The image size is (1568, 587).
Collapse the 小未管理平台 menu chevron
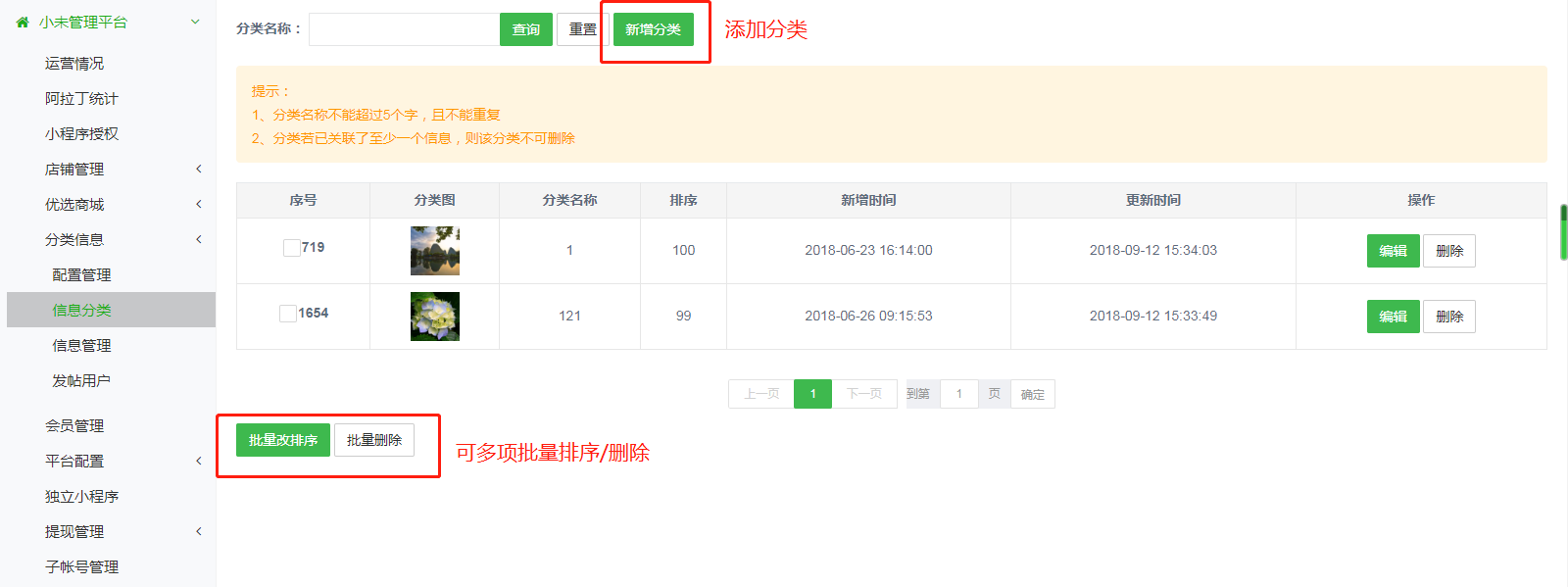pyautogui.click(x=195, y=22)
